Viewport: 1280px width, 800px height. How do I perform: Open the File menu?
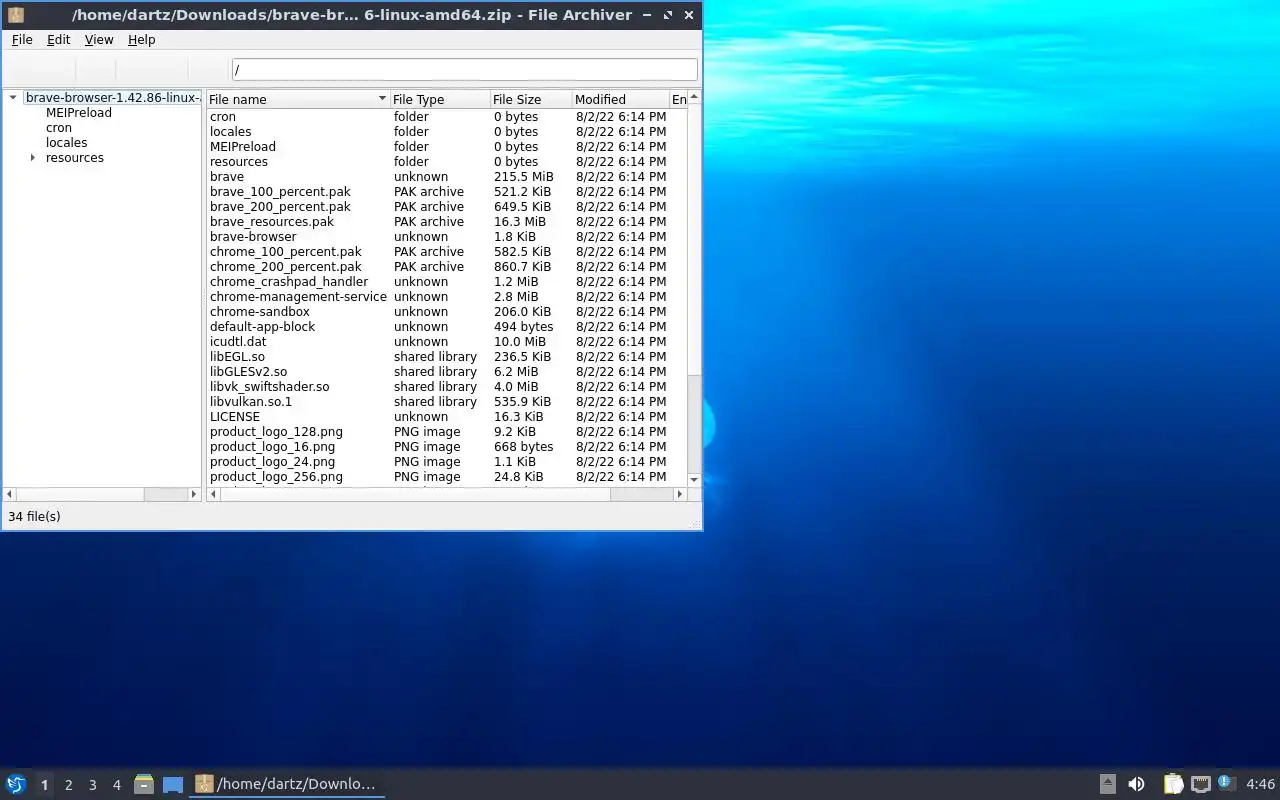pyautogui.click(x=22, y=40)
